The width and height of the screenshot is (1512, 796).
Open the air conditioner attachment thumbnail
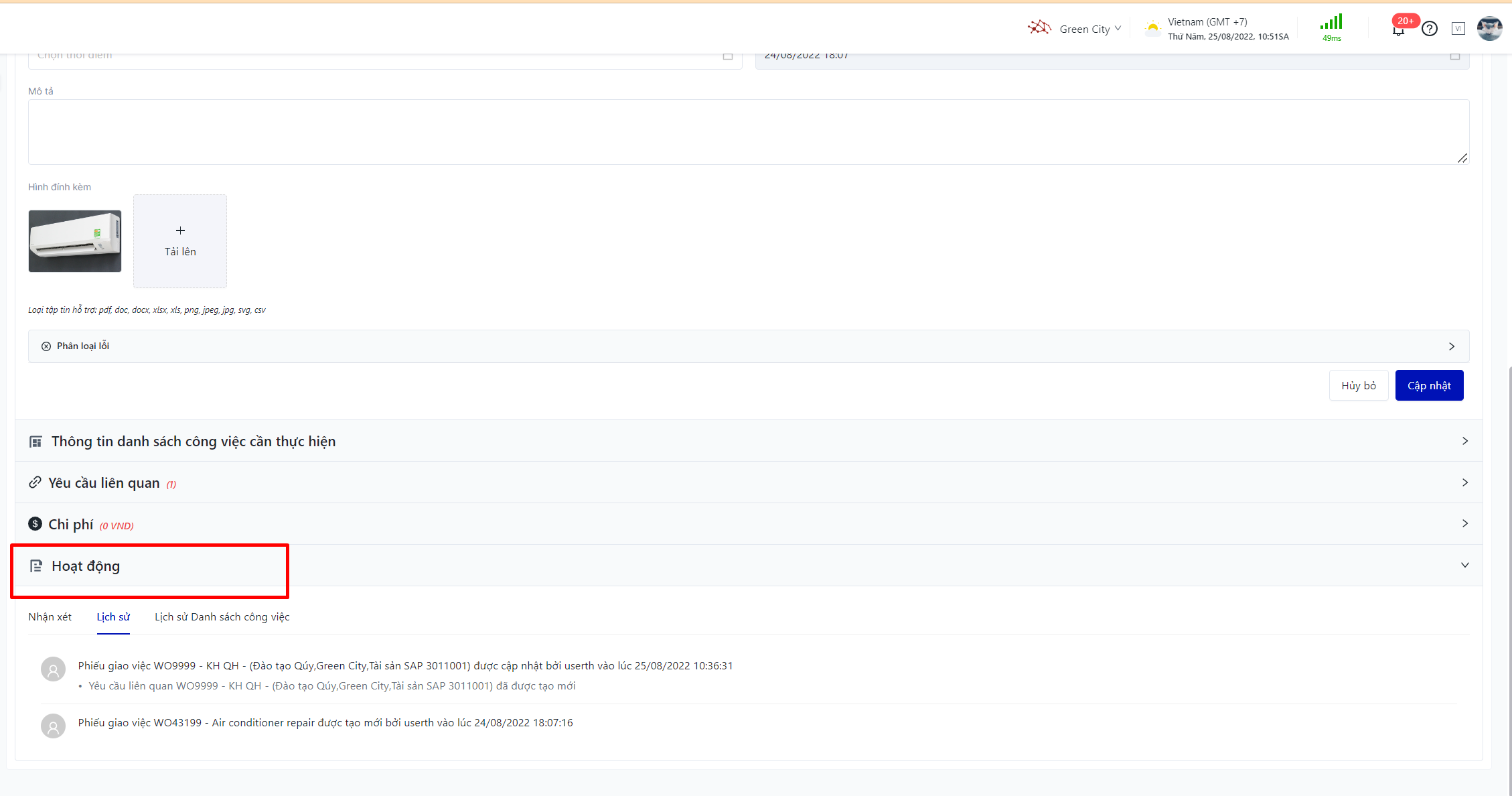click(75, 241)
